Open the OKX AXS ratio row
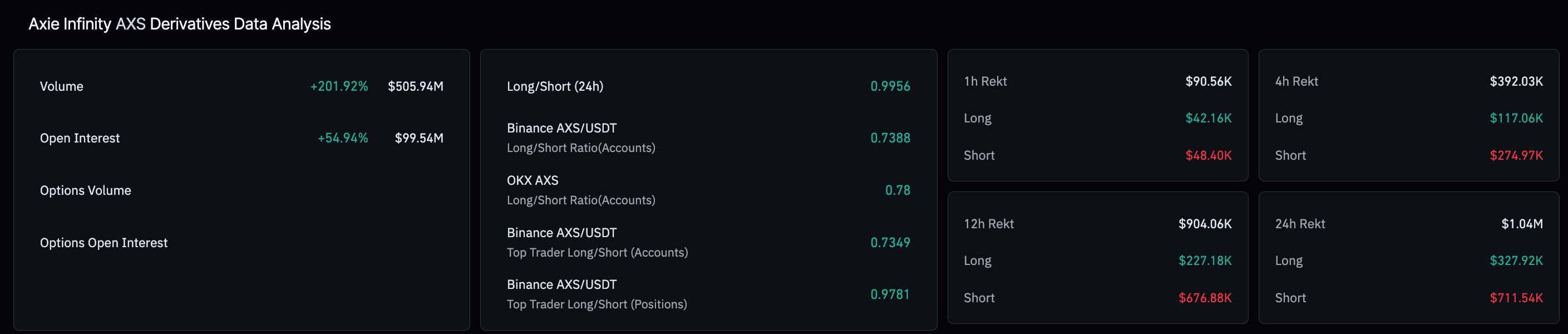The width and height of the screenshot is (1568, 334). tap(581, 190)
